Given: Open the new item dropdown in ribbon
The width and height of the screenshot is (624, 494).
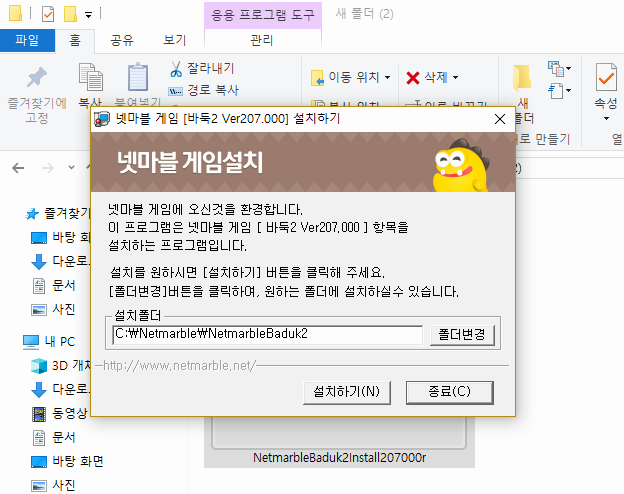Looking at the screenshot, I should coord(559,68).
